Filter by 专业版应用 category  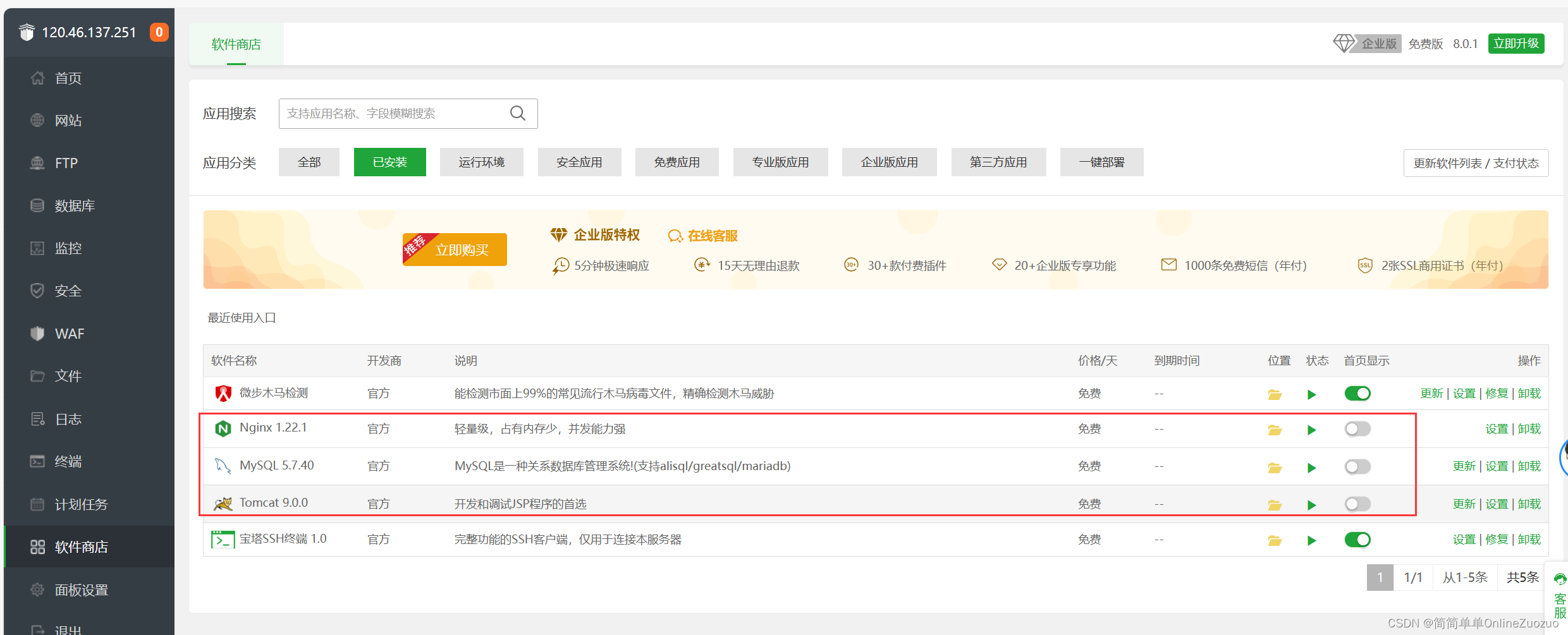pyautogui.click(x=781, y=162)
